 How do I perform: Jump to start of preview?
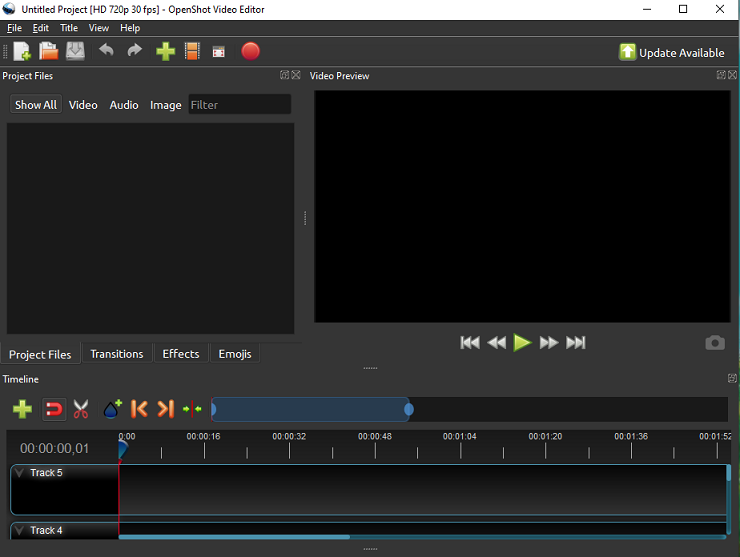coord(470,342)
